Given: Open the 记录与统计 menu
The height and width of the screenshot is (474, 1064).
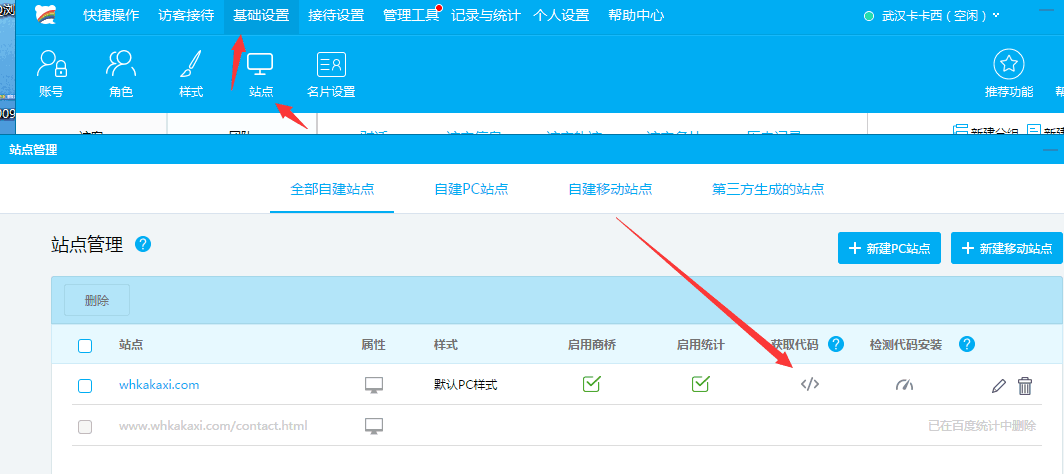Looking at the screenshot, I should point(486,15).
